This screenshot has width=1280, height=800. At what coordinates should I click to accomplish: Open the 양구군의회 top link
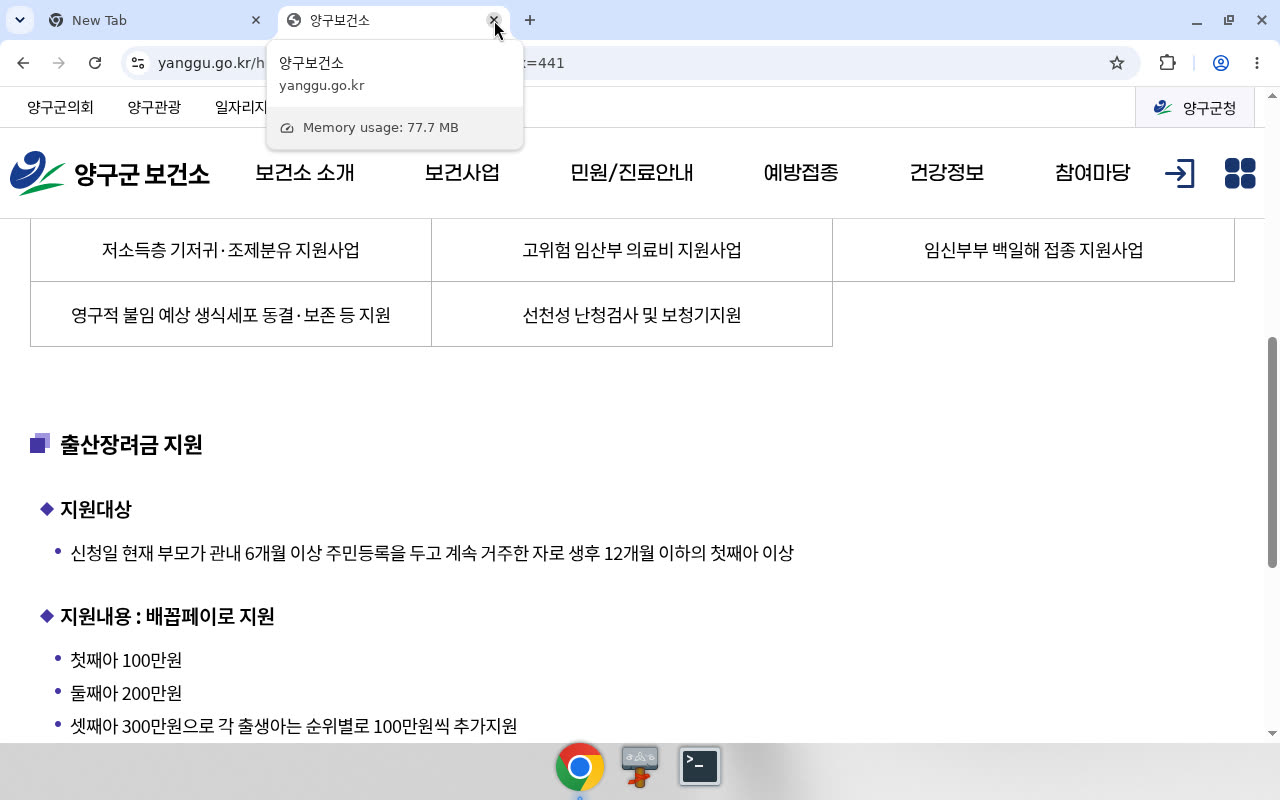tap(60, 107)
